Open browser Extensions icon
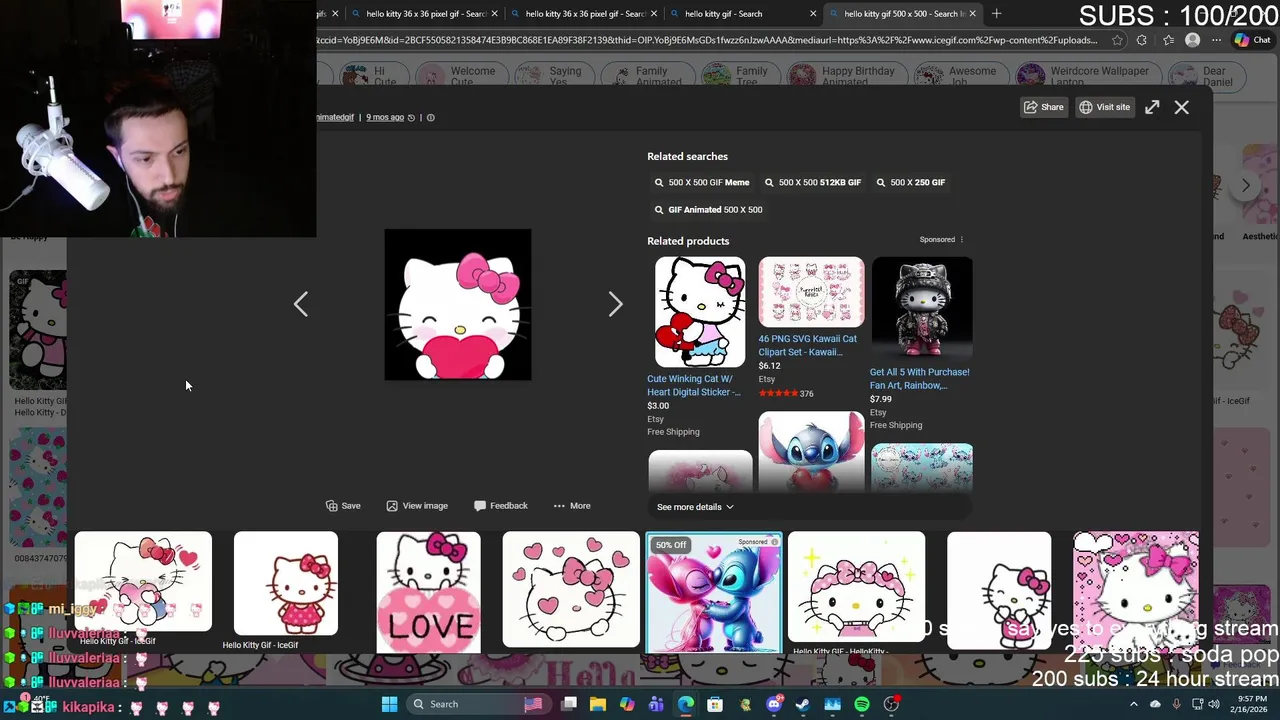The height and width of the screenshot is (720, 1280). [1143, 41]
